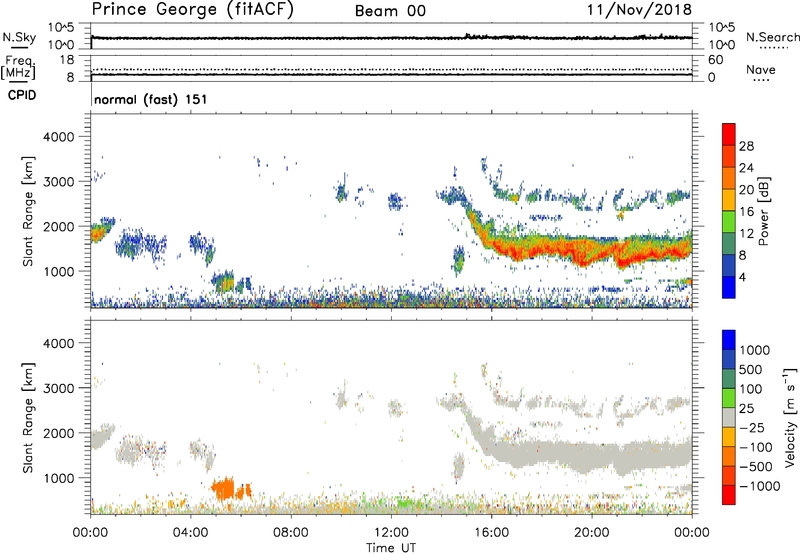The width and height of the screenshot is (800, 554).
Task: Click the '4' tick on the Power colorbar
Action: [742, 277]
